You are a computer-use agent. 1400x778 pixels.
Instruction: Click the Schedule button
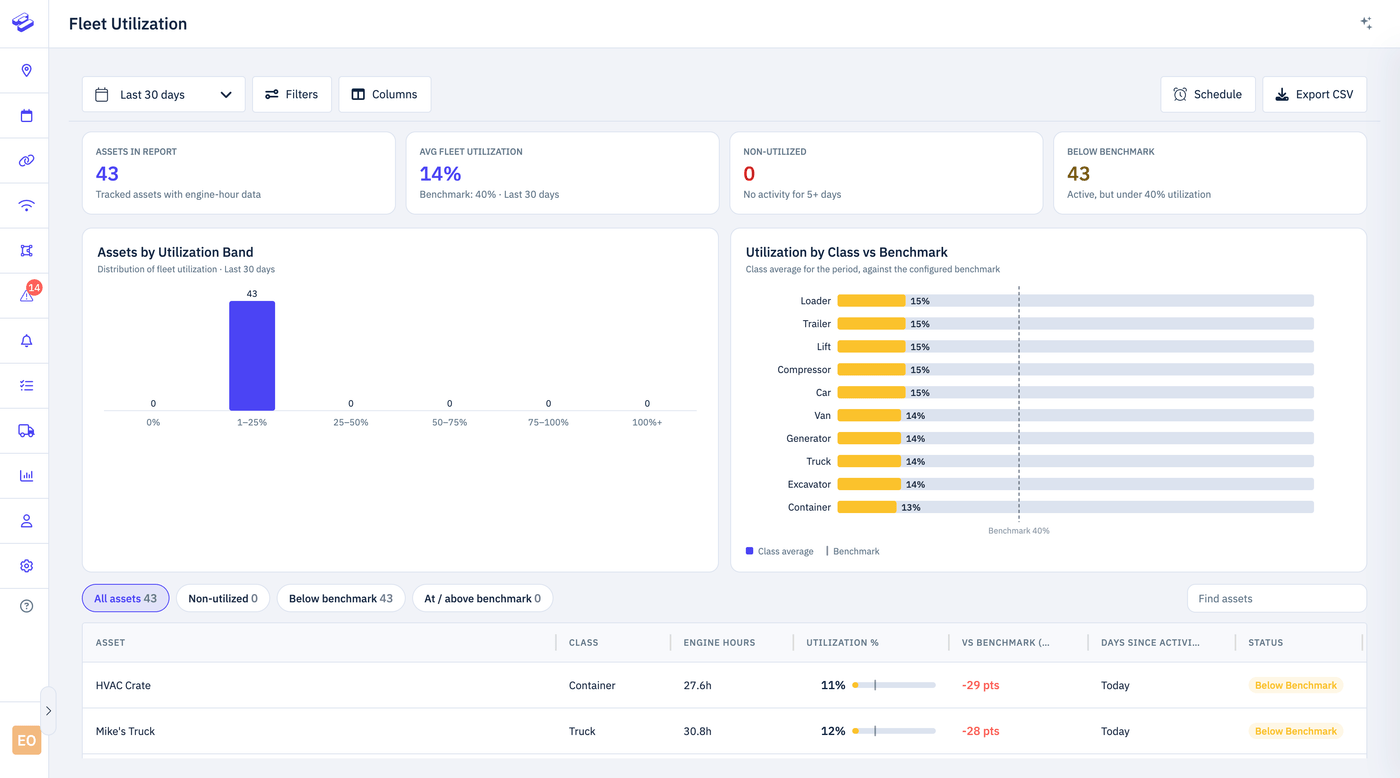click(x=1208, y=94)
